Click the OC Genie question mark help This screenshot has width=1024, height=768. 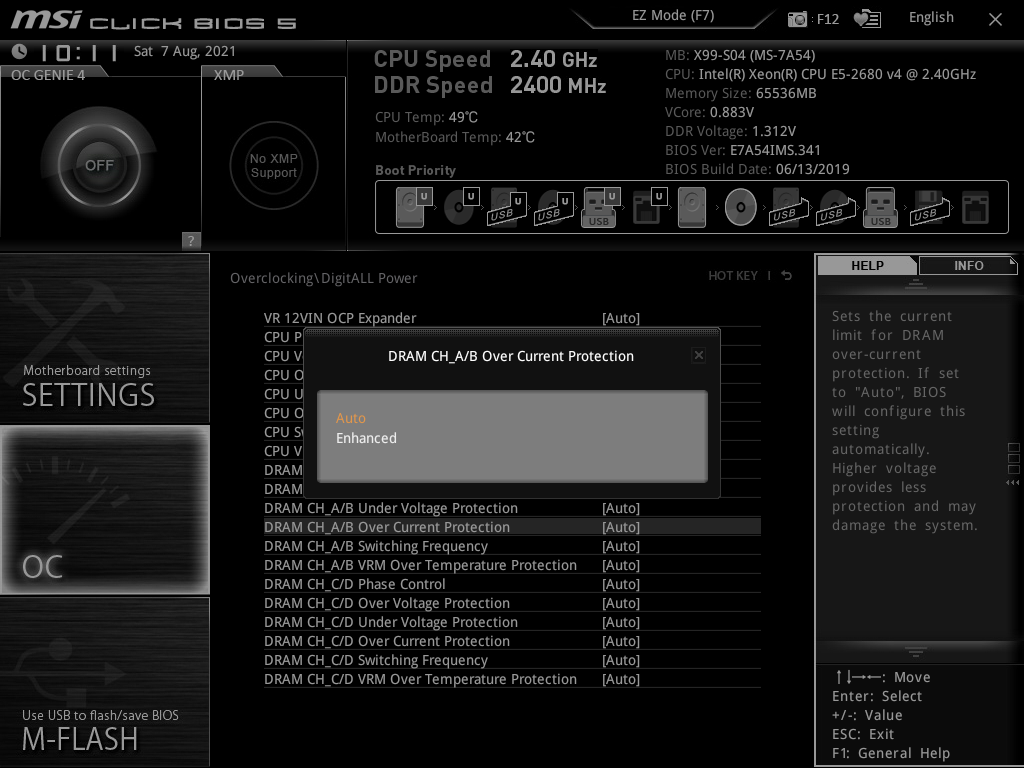click(x=191, y=240)
